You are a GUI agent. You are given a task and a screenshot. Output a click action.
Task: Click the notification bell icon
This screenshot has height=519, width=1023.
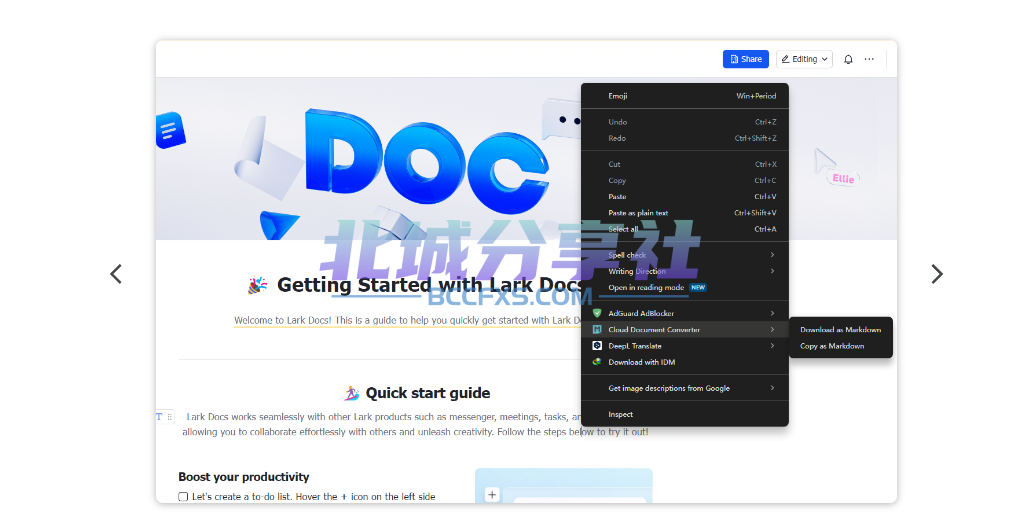[847, 59]
